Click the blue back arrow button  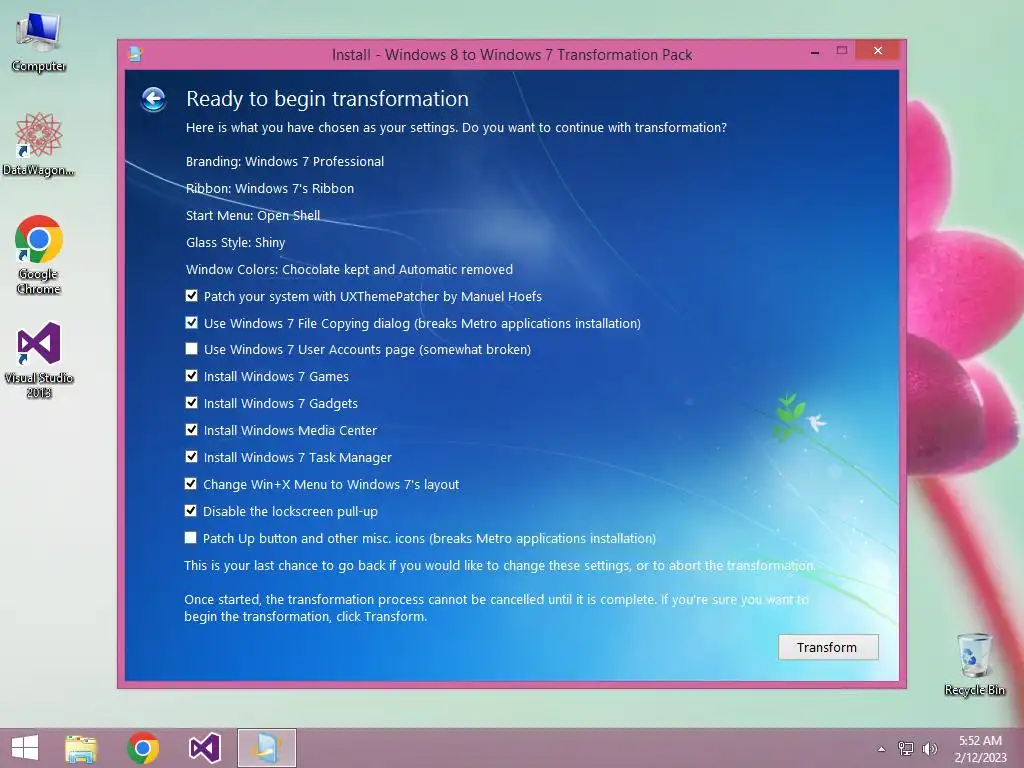[x=153, y=99]
